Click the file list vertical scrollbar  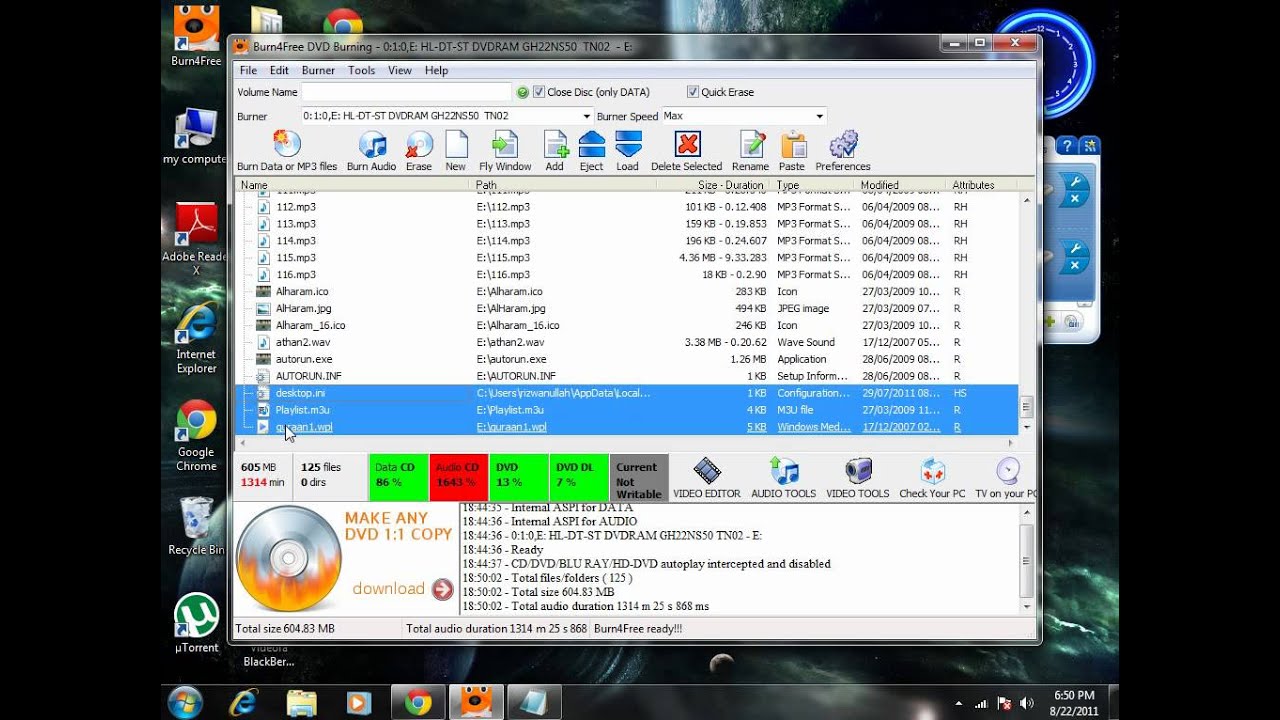point(1026,314)
